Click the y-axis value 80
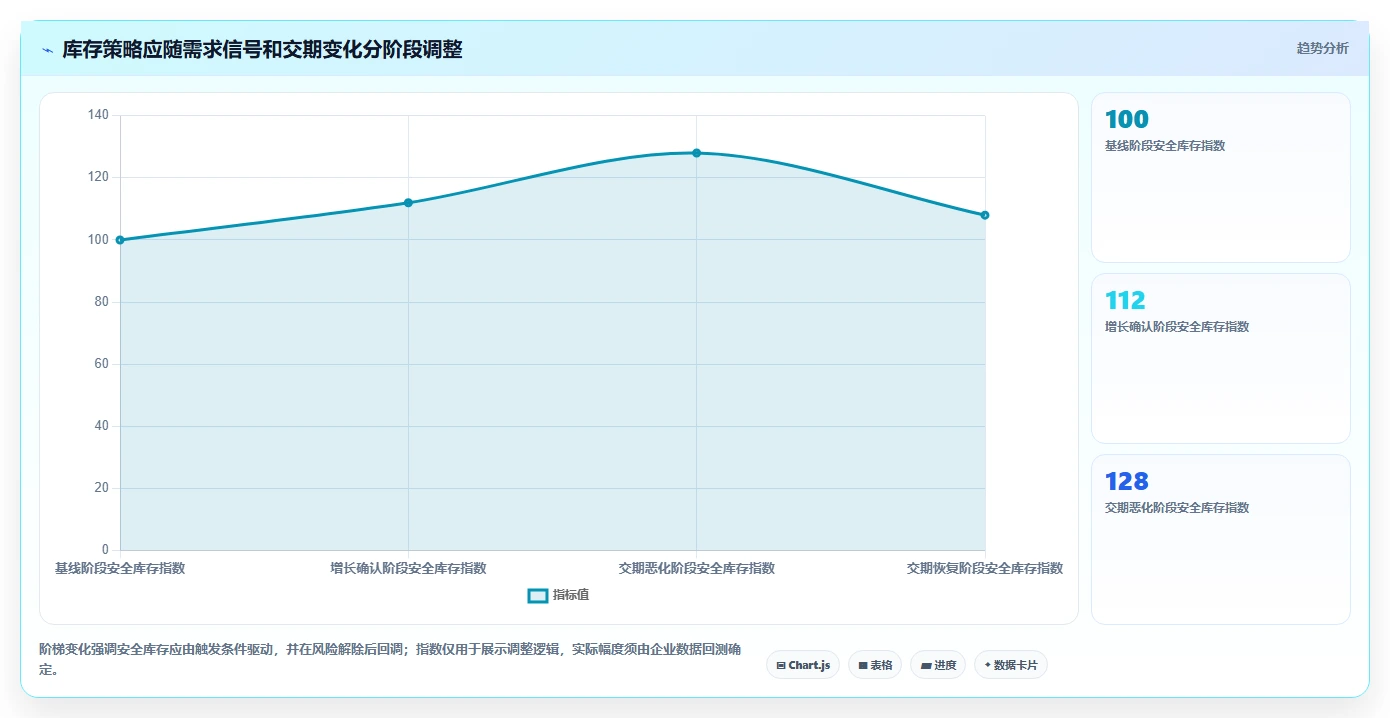Viewport: 1390px width, 718px height. coord(102,302)
